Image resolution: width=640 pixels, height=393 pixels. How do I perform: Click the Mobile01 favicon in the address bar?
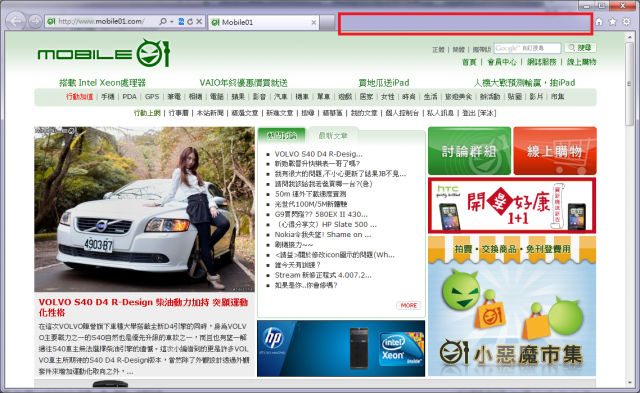(51, 21)
